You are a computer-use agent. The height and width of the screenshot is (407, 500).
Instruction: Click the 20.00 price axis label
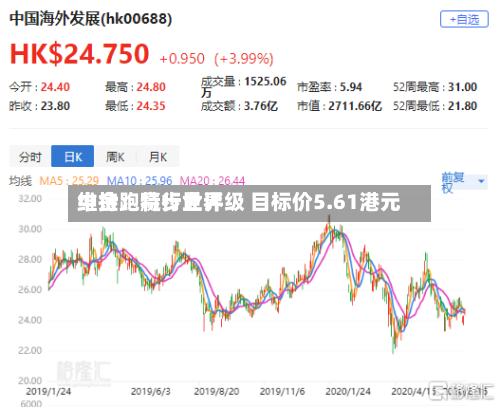30,380
